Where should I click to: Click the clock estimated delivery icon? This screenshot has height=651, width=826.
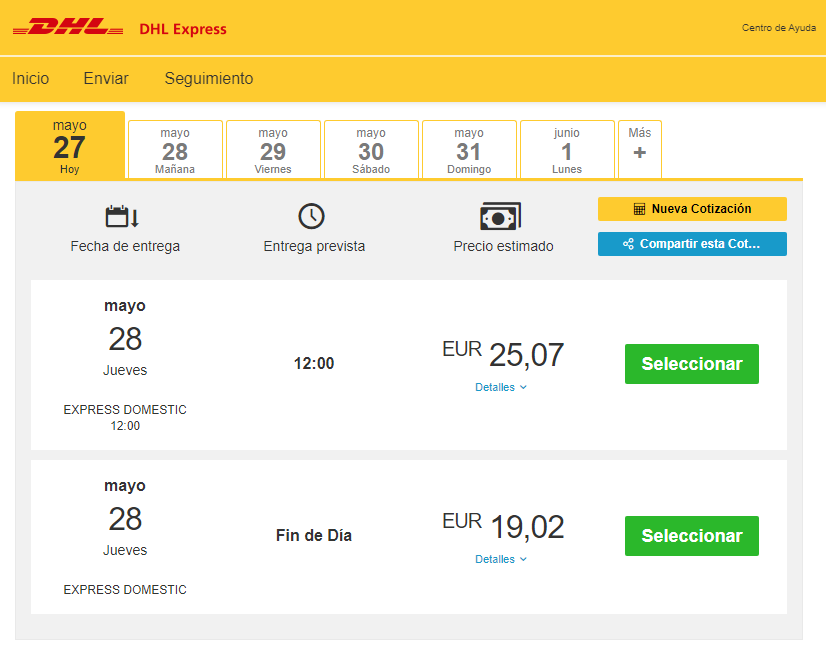point(312,216)
